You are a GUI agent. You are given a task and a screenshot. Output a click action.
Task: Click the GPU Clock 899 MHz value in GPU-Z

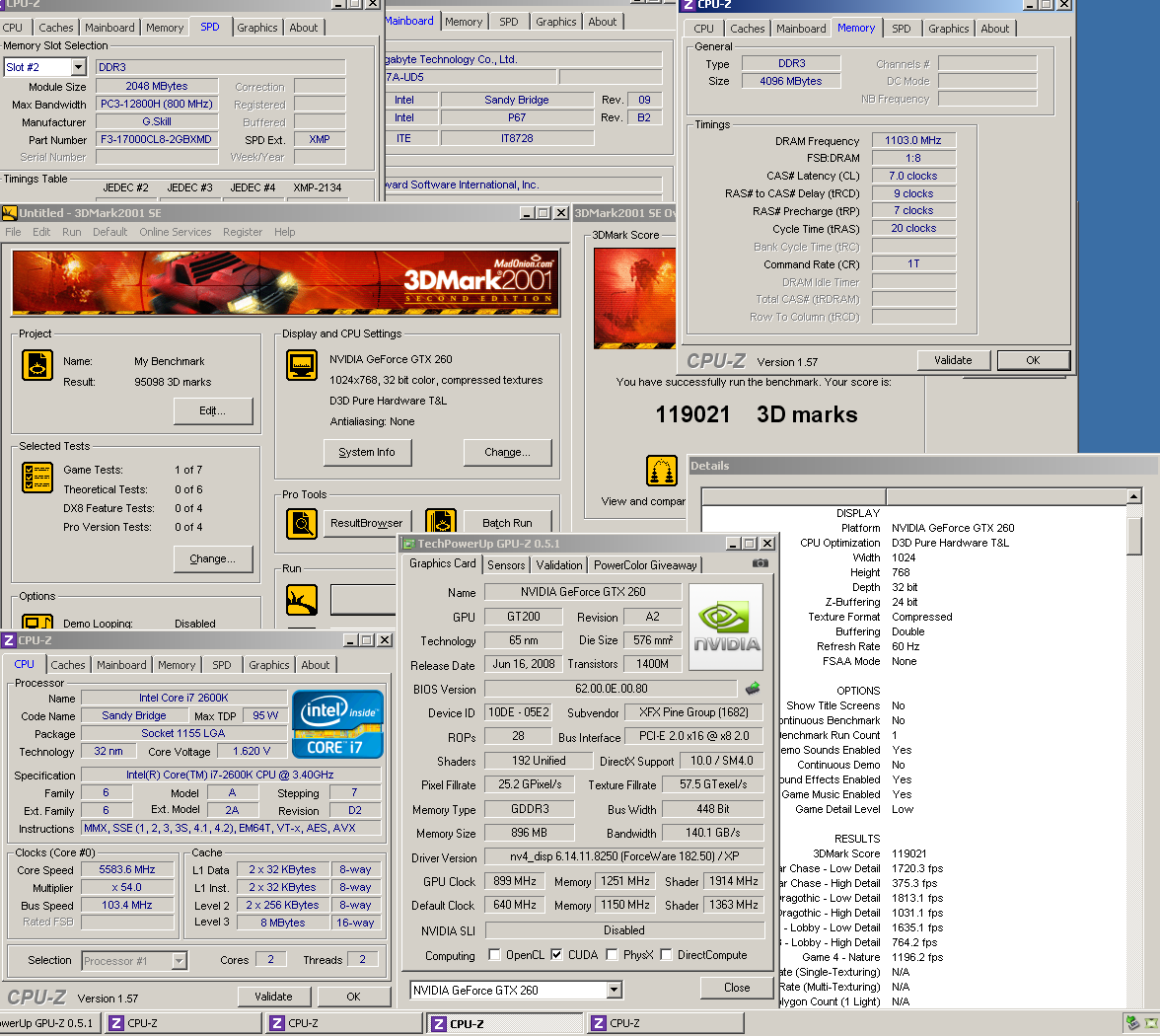point(515,880)
